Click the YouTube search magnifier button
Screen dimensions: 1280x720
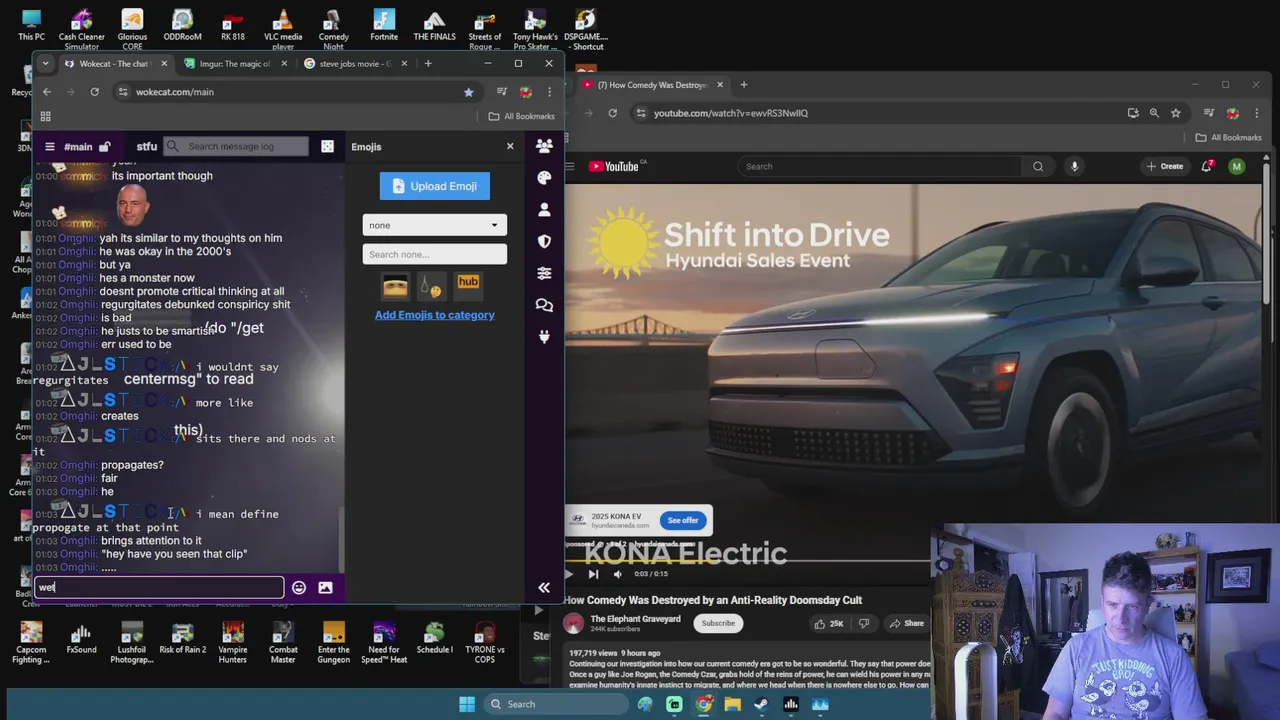coord(1038,167)
